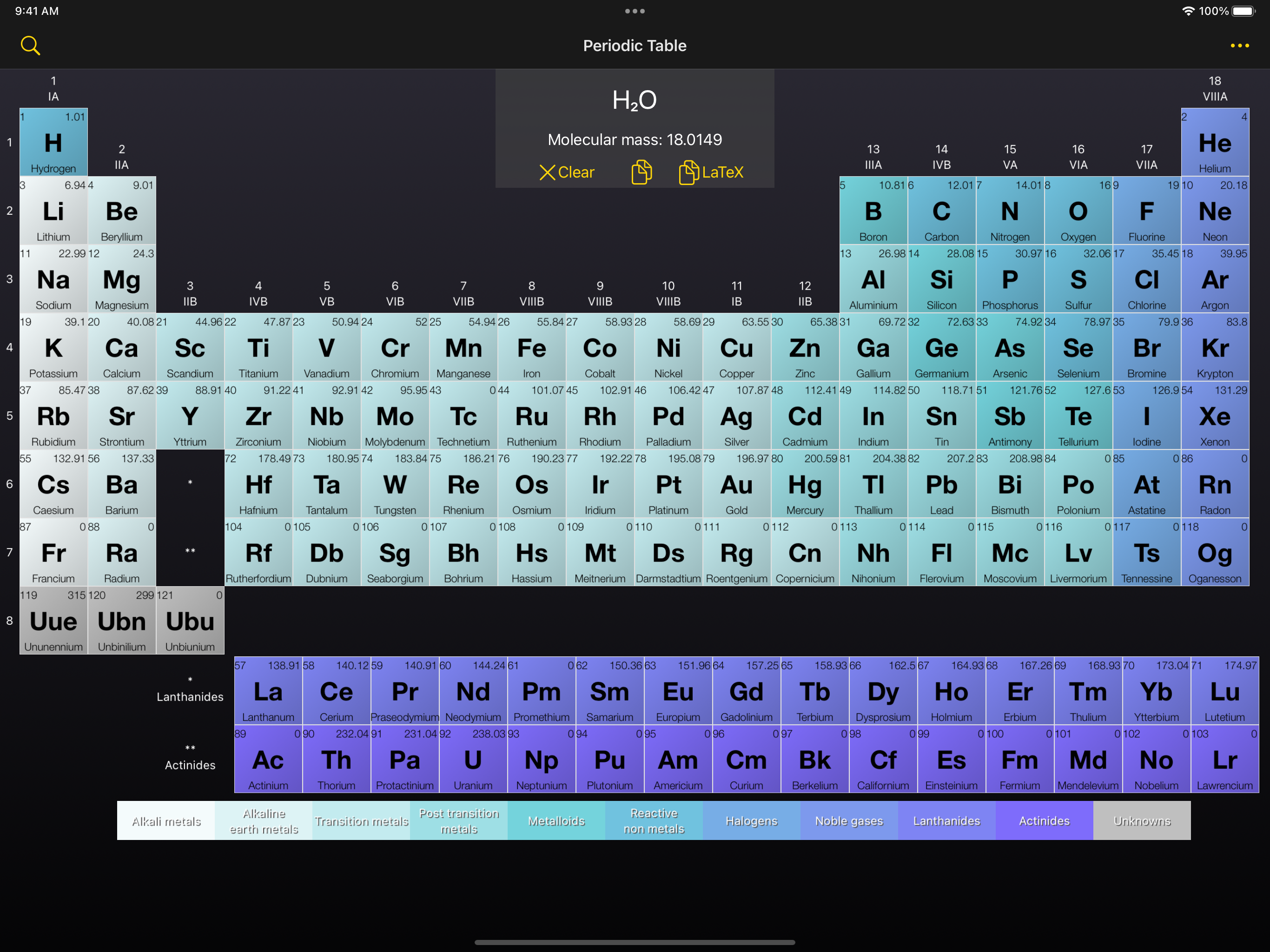Select the Hydrogen element tile
Viewport: 1270px width, 952px height.
[53, 142]
